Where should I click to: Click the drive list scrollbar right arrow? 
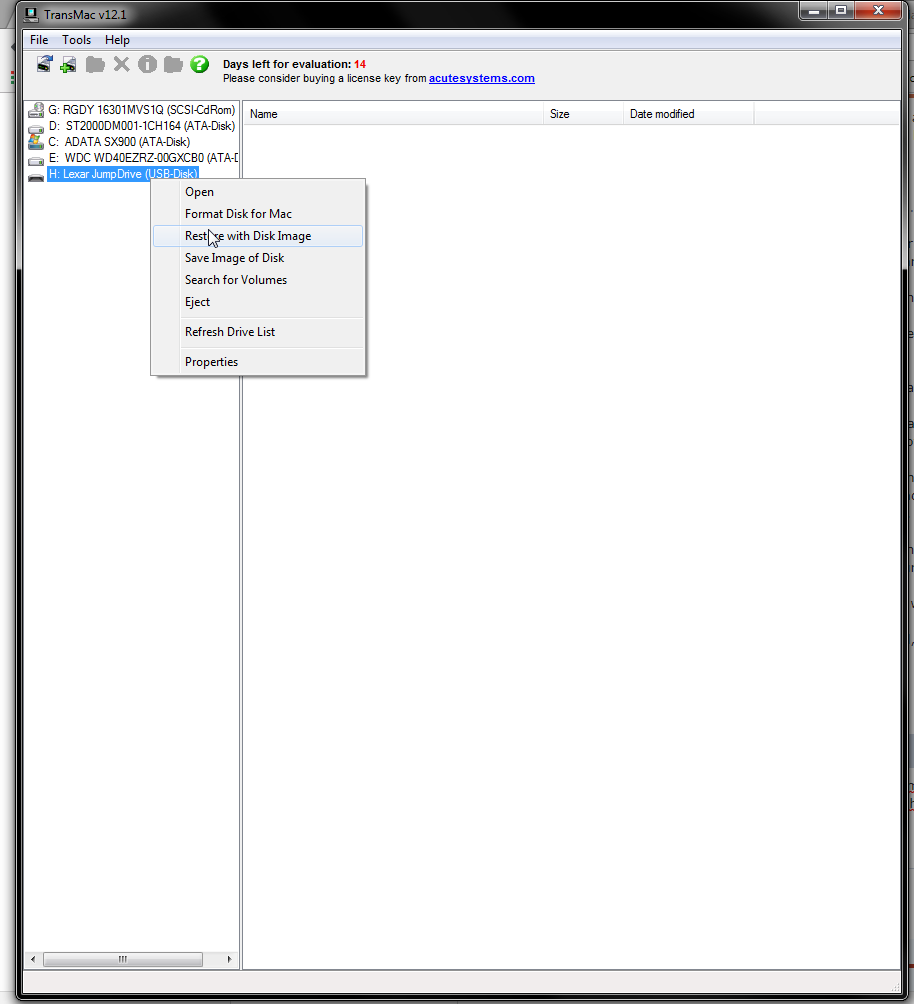click(229, 959)
